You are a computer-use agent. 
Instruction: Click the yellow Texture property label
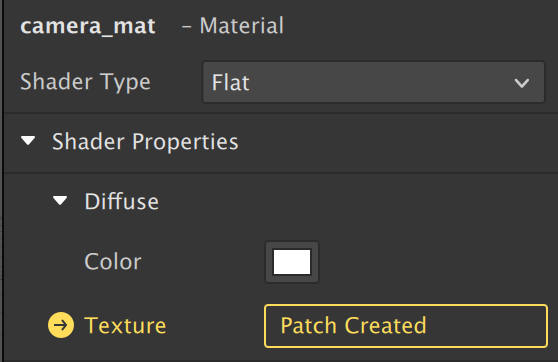pos(125,325)
